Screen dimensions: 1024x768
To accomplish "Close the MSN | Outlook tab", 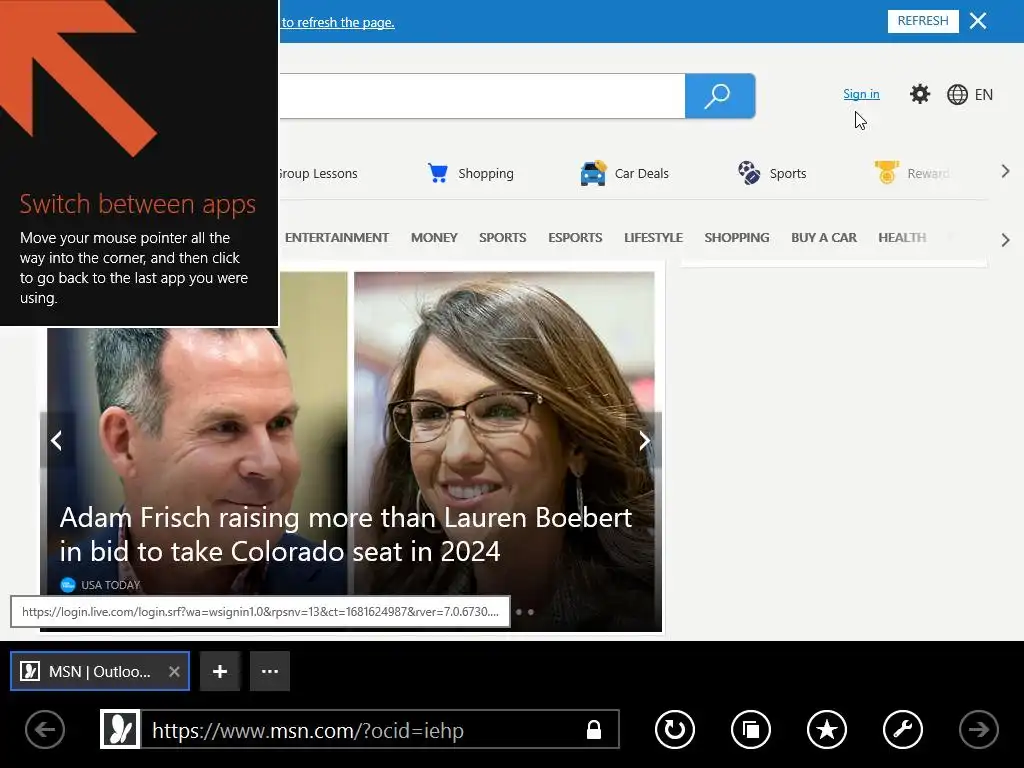I will [174, 671].
